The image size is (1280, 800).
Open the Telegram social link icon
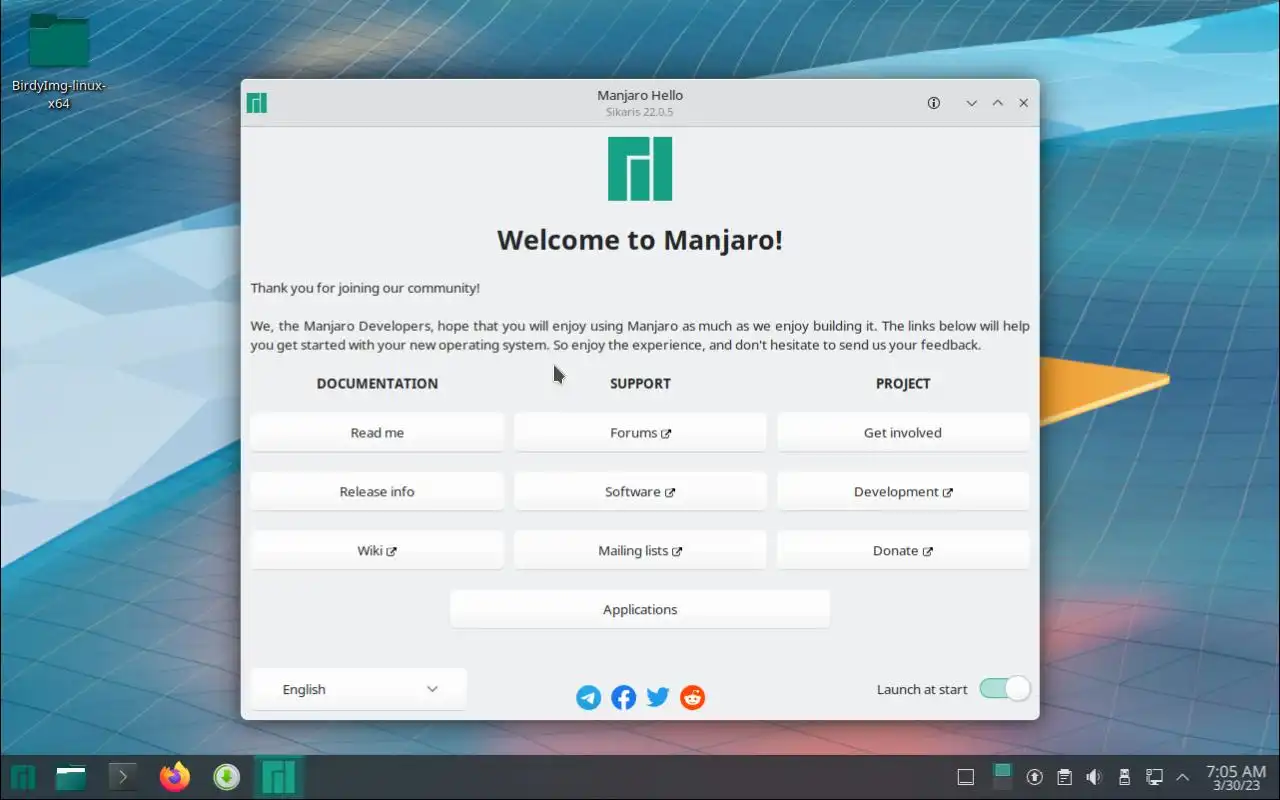[589, 697]
